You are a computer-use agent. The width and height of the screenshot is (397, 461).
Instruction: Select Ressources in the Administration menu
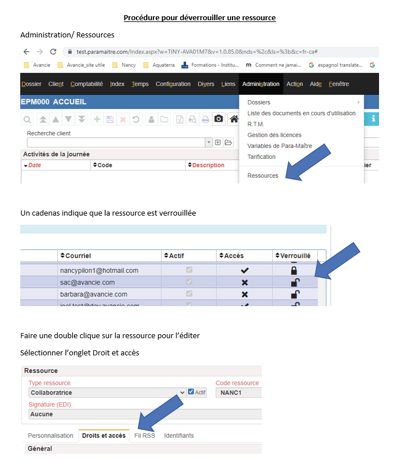[x=263, y=176]
